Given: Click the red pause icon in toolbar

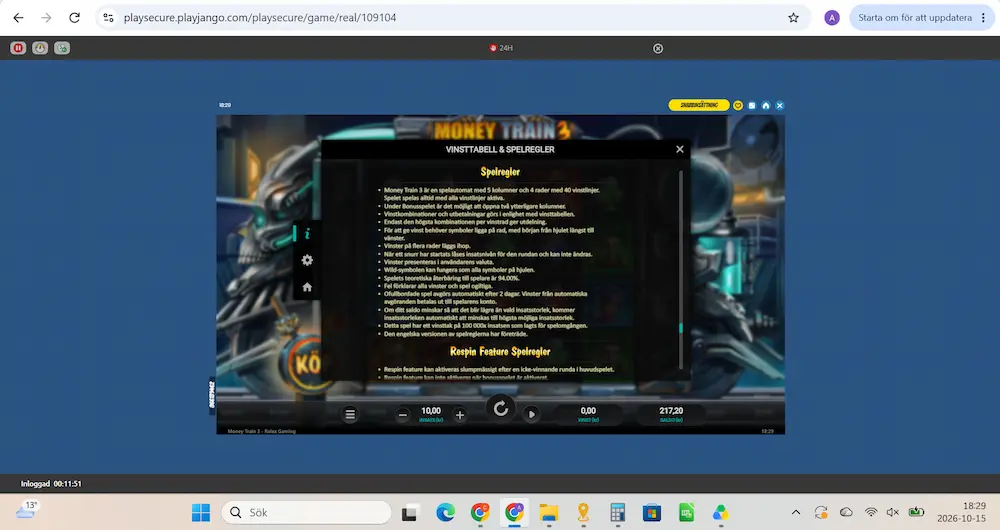Looking at the screenshot, I should pyautogui.click(x=18, y=48).
